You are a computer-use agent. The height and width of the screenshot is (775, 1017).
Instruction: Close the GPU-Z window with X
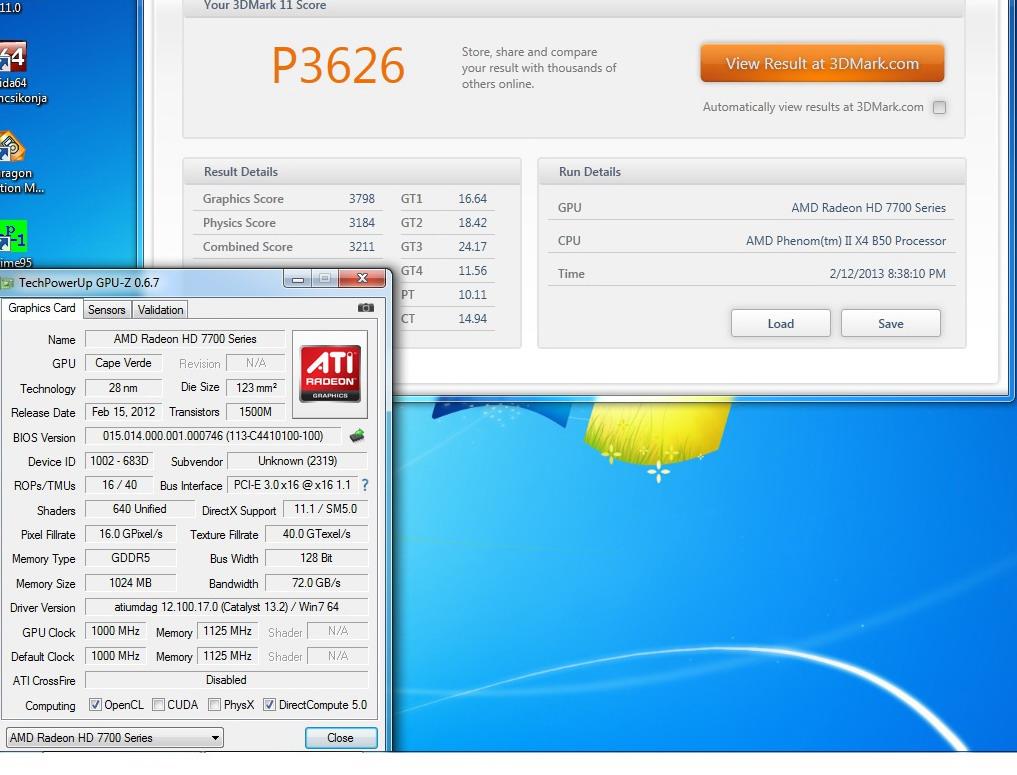point(362,279)
